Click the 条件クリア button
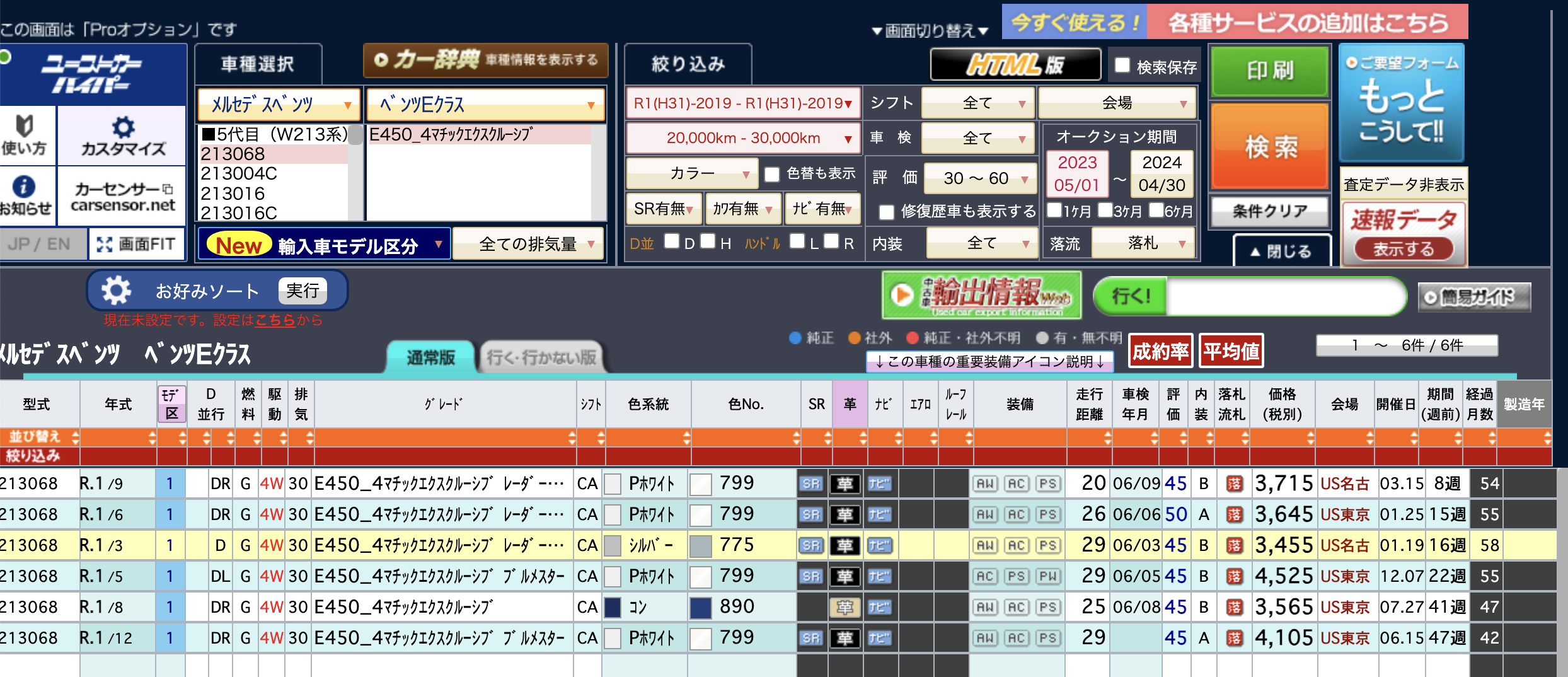The image size is (1568, 677). (1270, 211)
